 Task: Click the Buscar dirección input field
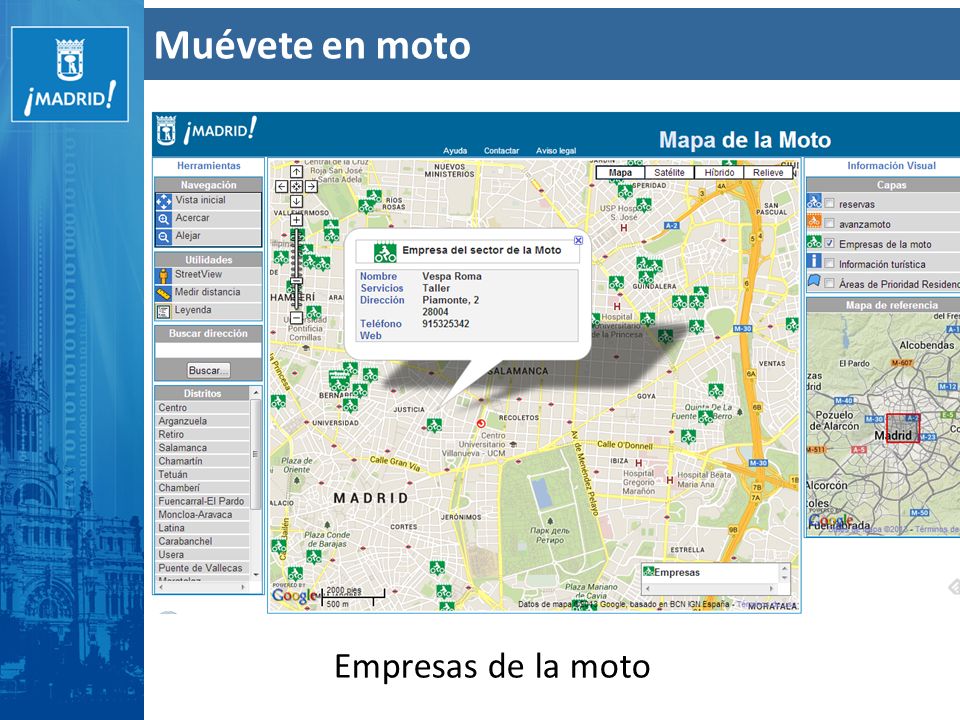(208, 350)
